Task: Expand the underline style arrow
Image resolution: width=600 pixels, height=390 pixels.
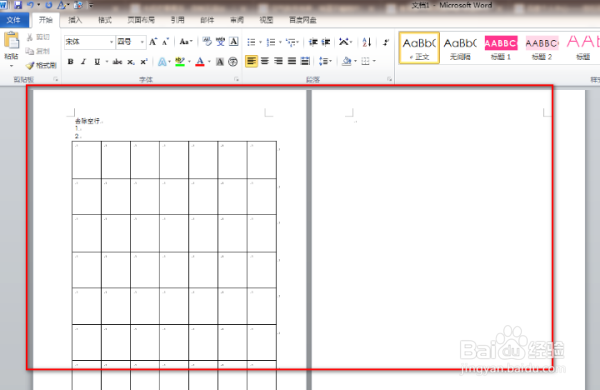Action: tap(107, 62)
